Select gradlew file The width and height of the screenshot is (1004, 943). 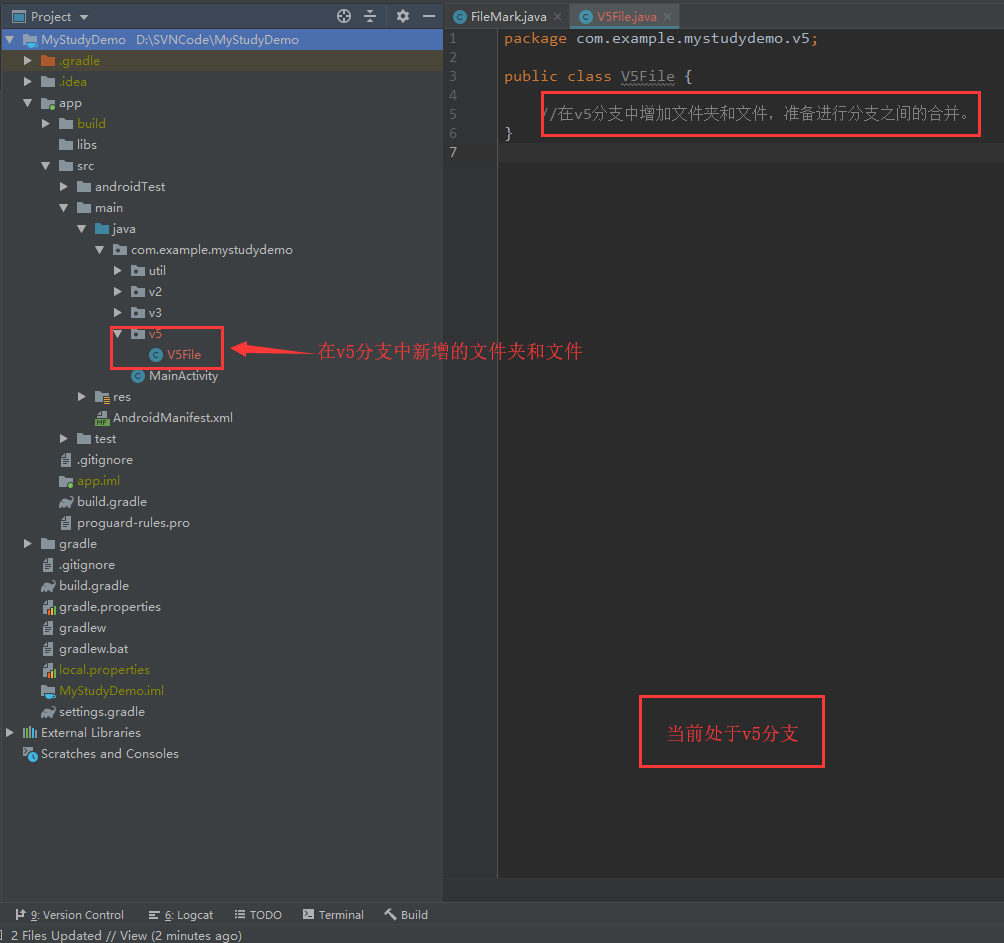pos(83,629)
